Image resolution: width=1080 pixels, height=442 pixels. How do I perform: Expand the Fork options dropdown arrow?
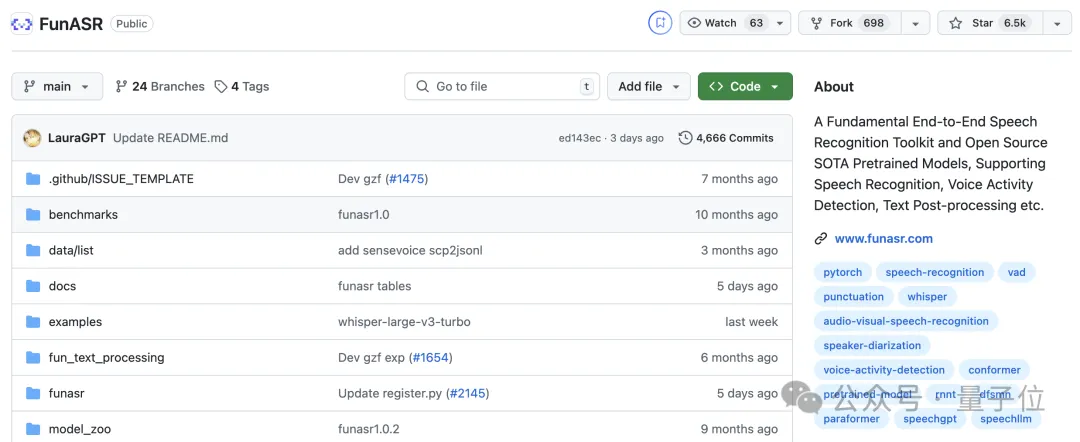point(915,23)
